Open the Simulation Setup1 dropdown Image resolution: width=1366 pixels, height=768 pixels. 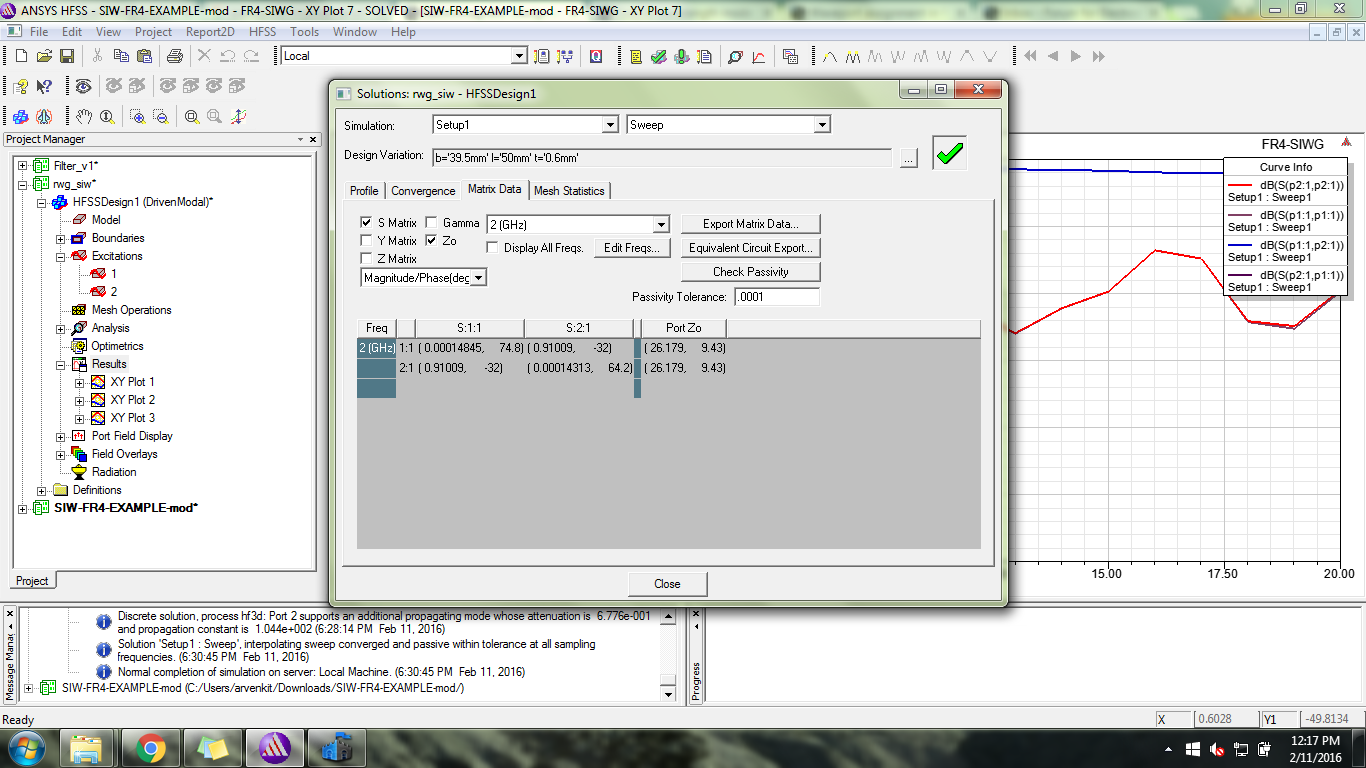tap(610, 125)
